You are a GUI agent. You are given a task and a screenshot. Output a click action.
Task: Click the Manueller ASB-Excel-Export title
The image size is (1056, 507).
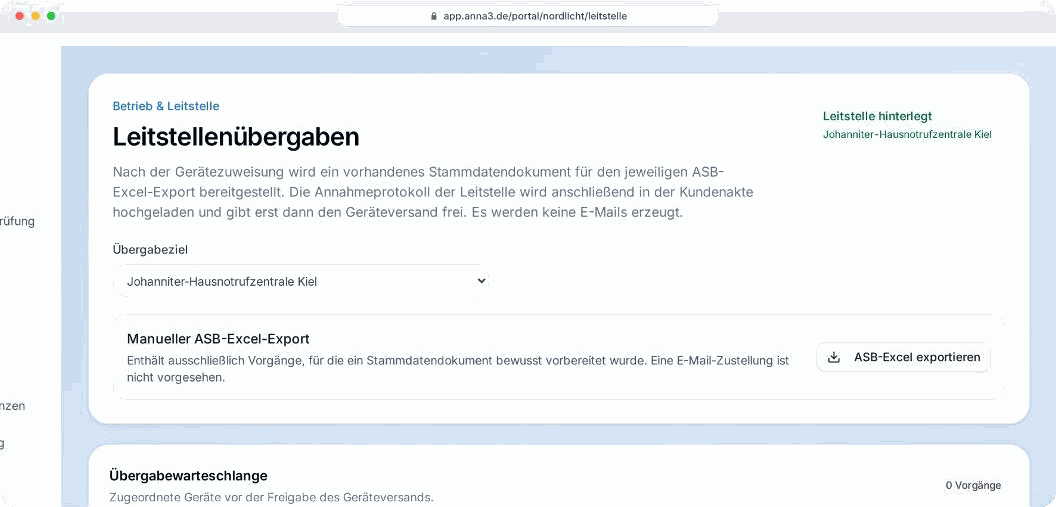pyautogui.click(x=218, y=339)
